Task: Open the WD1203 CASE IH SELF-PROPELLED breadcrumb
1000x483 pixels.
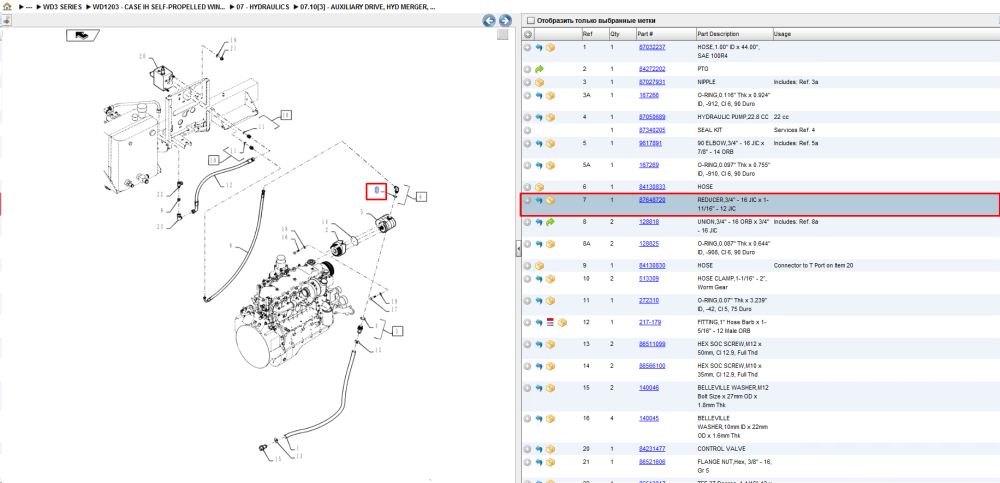Action: tap(158, 7)
